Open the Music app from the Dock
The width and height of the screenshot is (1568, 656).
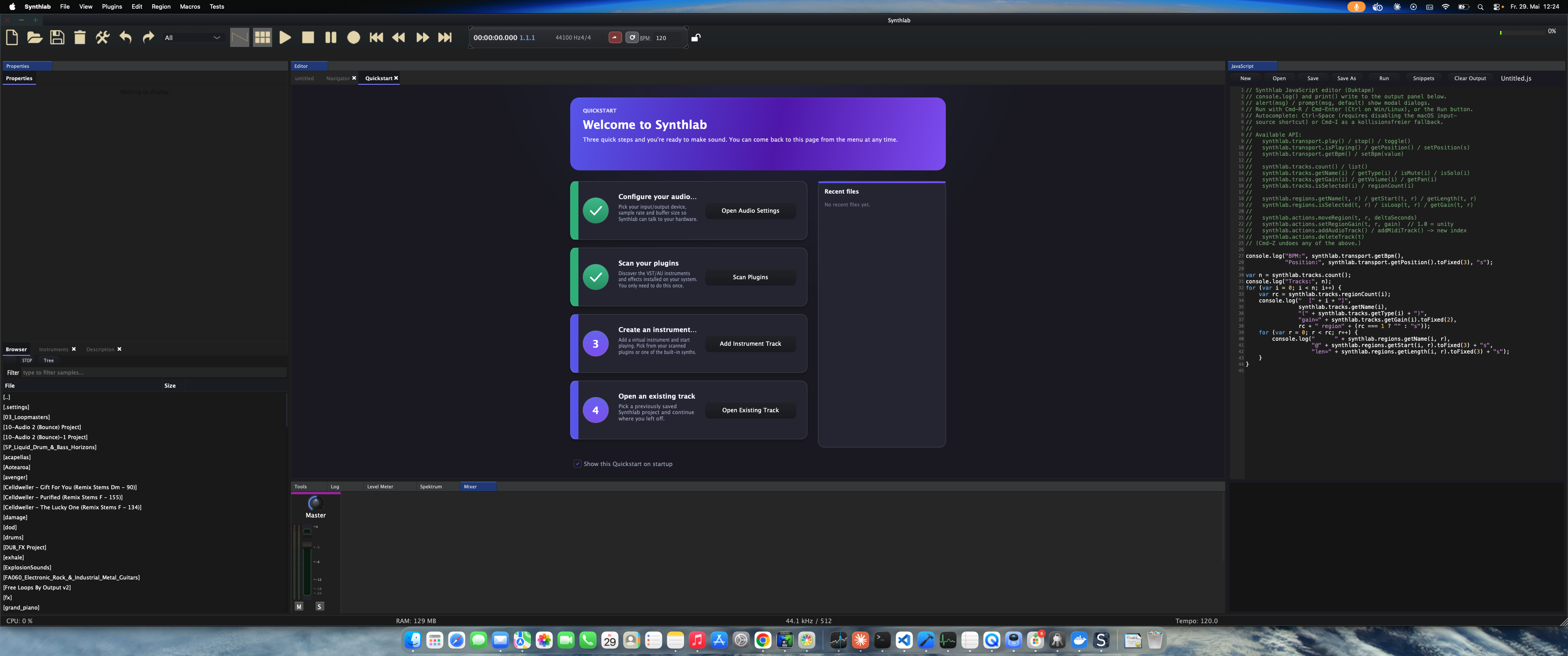[x=697, y=640]
